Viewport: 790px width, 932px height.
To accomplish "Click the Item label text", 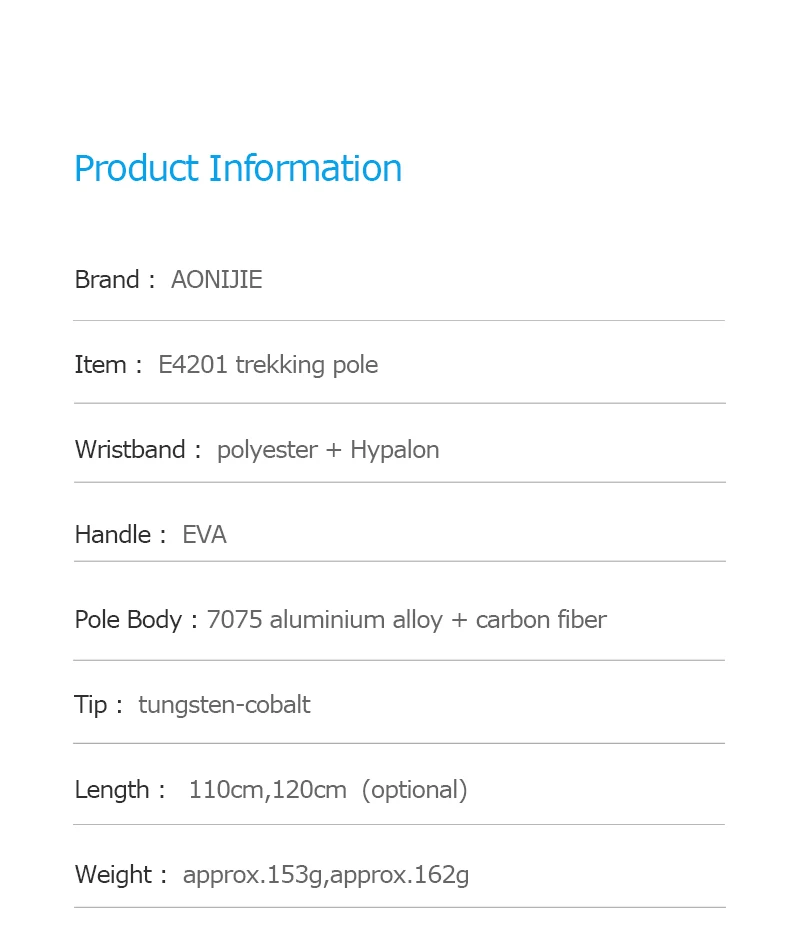I will tap(100, 365).
